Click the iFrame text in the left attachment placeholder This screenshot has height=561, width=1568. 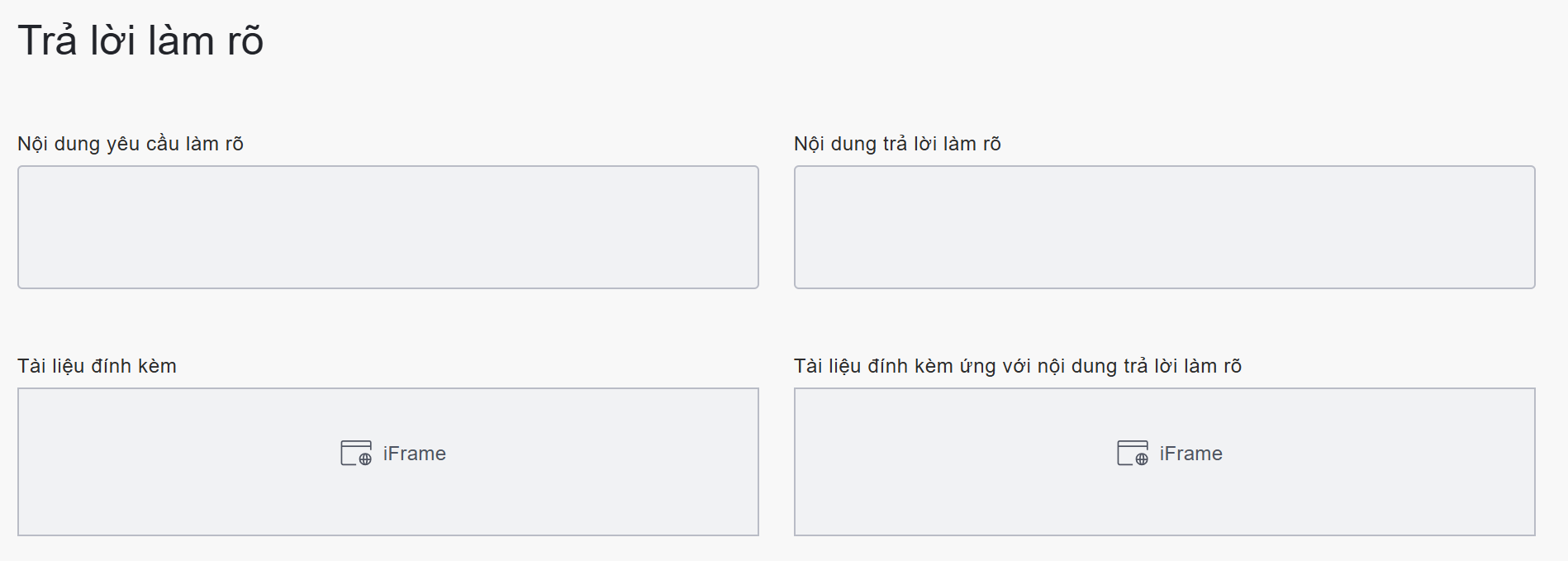[414, 454]
